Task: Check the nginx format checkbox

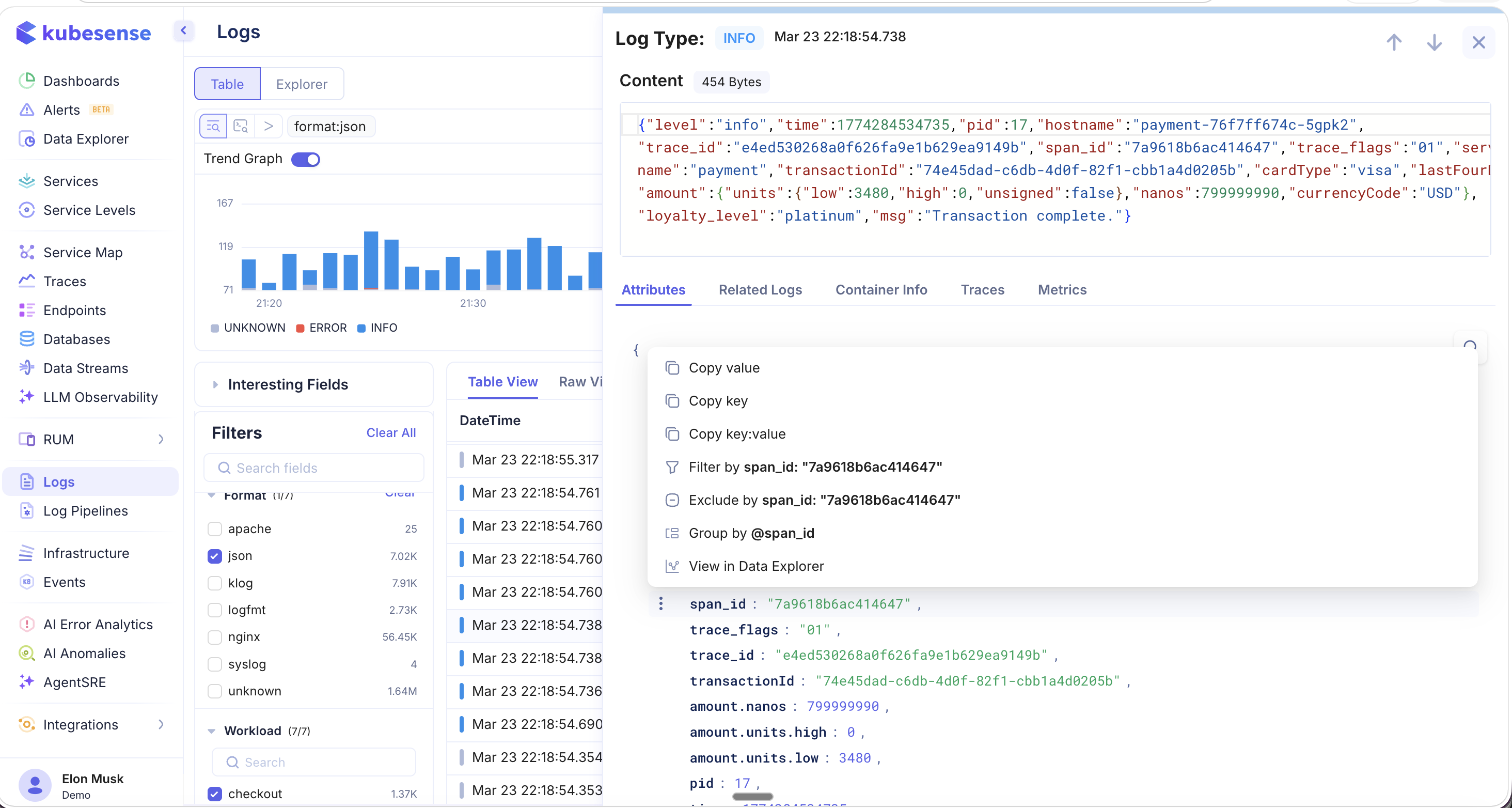Action: click(x=215, y=637)
